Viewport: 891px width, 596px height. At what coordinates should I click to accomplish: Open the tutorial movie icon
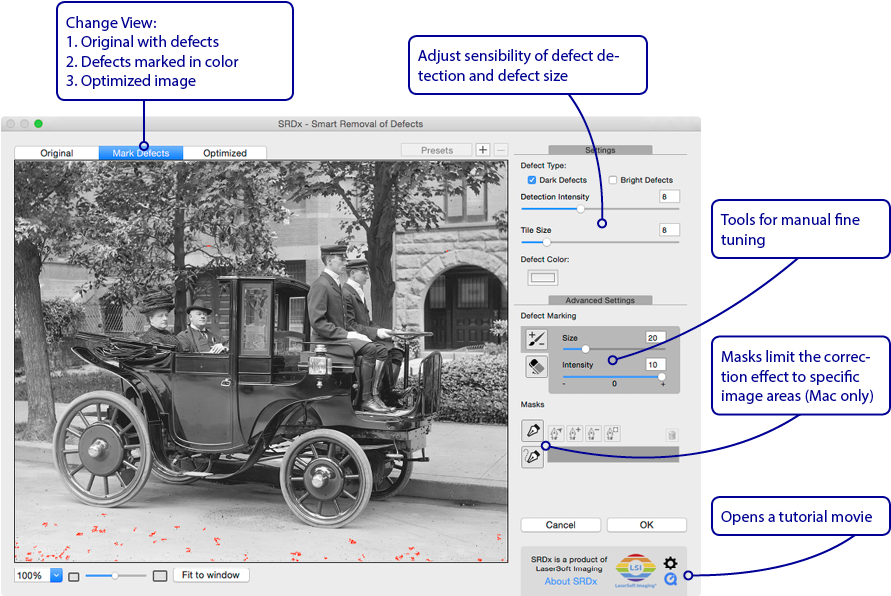coord(670,578)
